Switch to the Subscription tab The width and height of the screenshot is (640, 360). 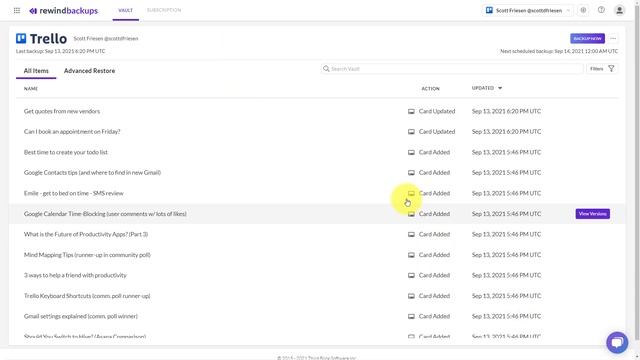[x=164, y=10]
